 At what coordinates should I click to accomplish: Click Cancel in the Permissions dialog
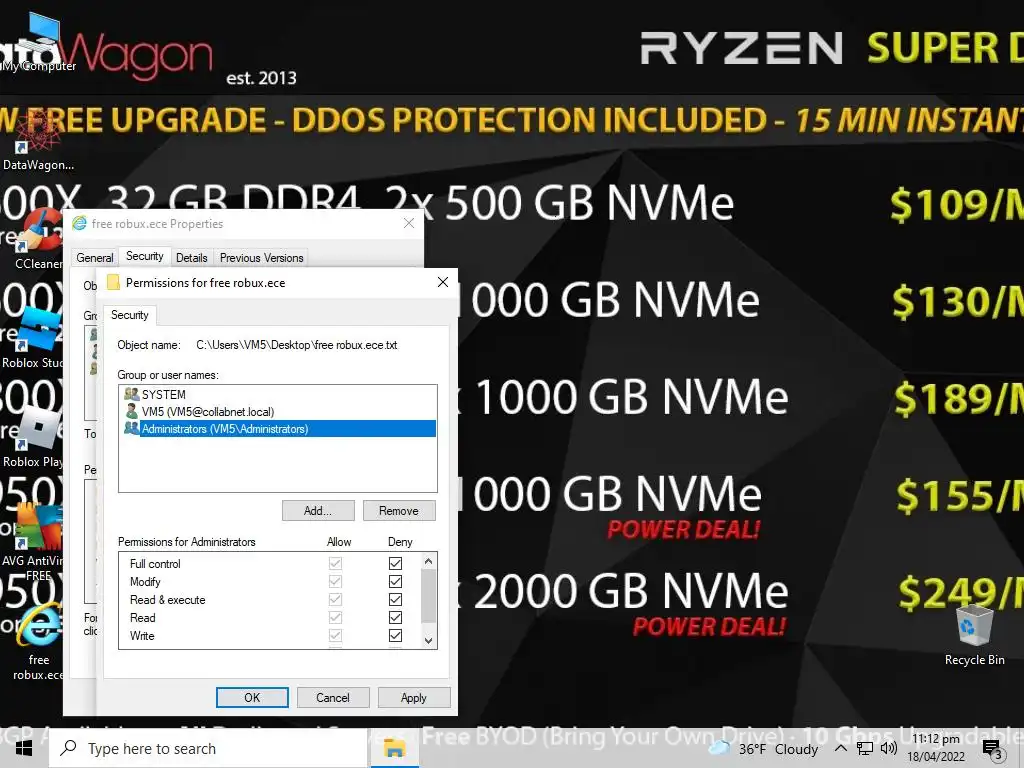(x=333, y=697)
